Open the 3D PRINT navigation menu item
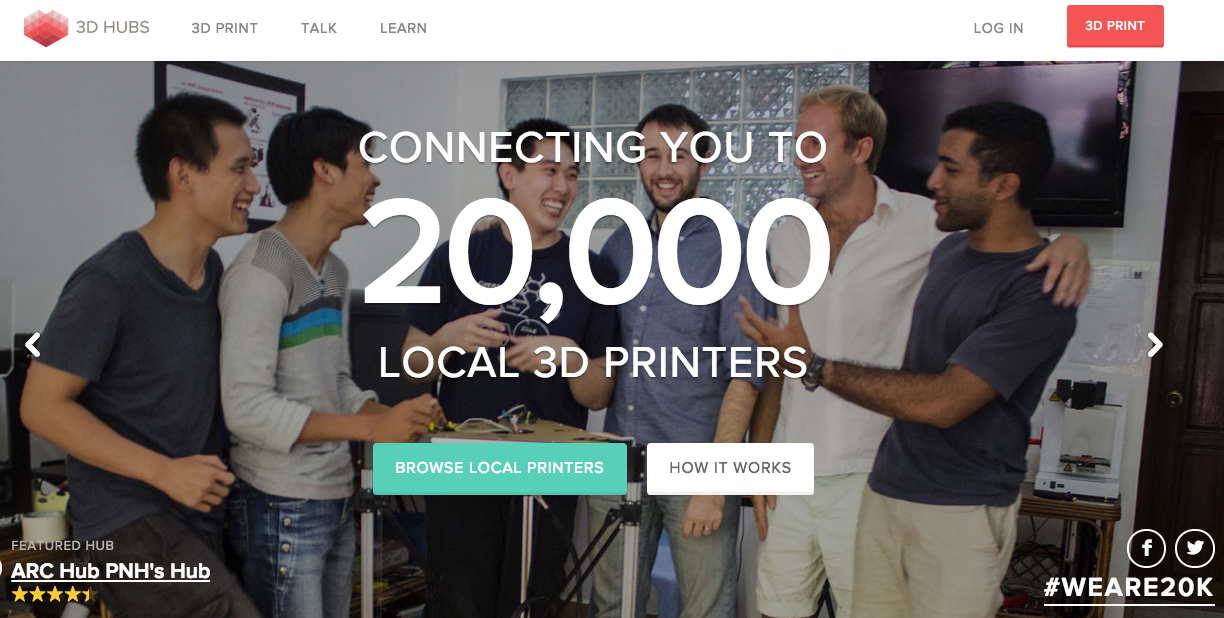1224x618 pixels. [225, 28]
